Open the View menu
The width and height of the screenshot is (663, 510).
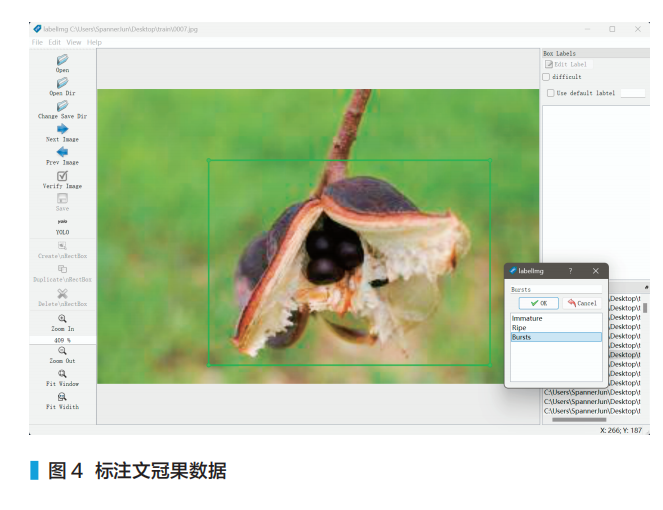click(x=74, y=42)
